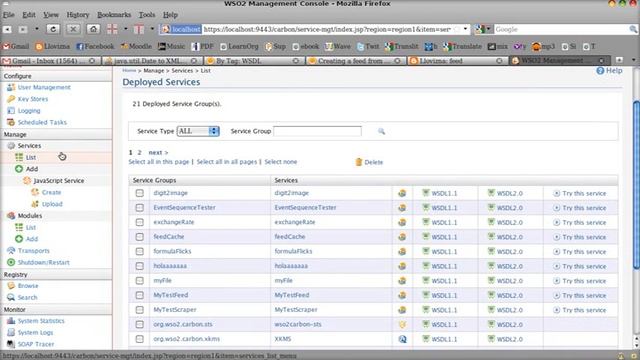This screenshot has height=360, width=640.
Task: Click the green Add icon under Services
Action: coord(19,169)
